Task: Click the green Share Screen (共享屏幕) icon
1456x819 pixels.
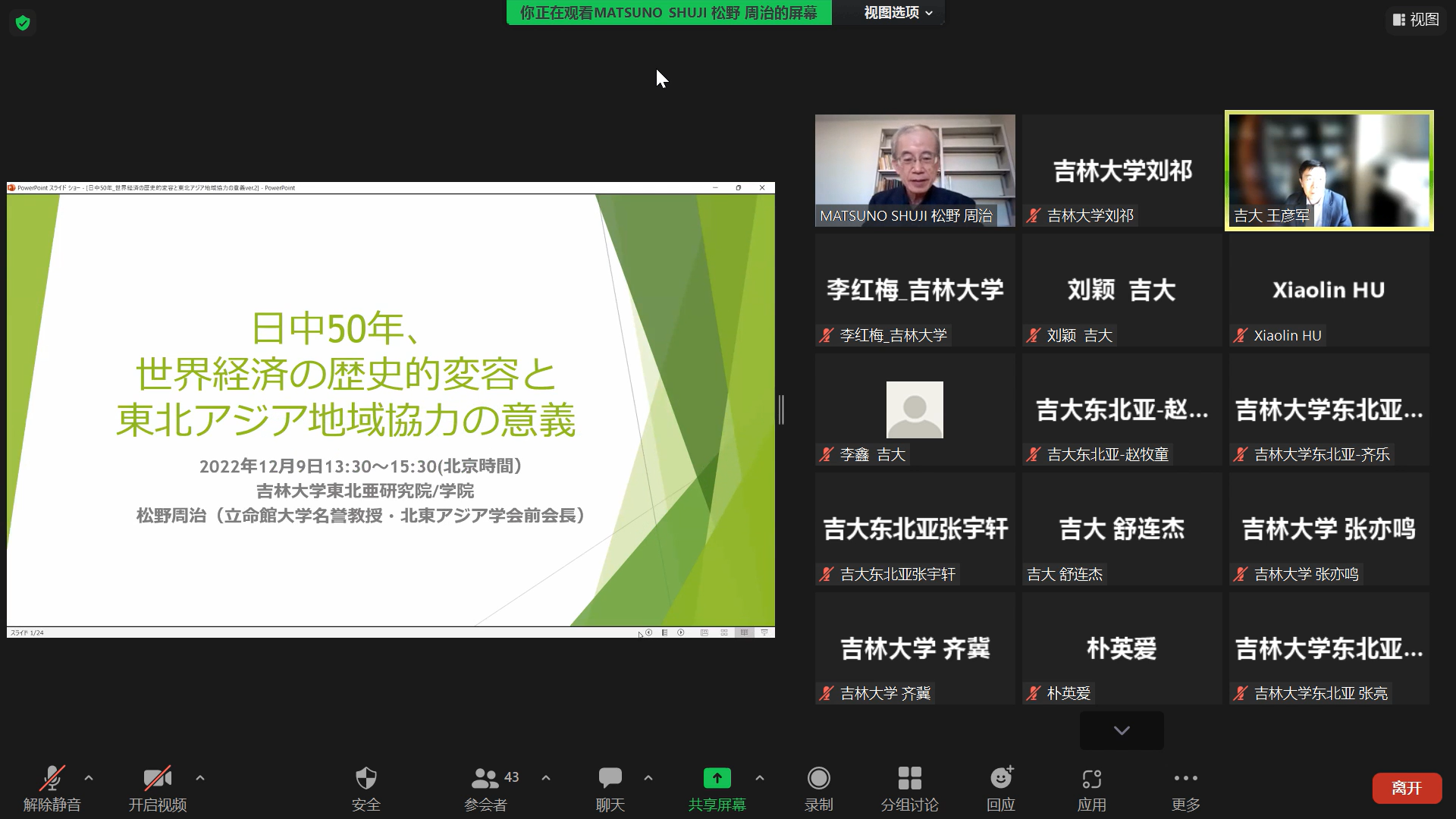Action: [x=717, y=779]
